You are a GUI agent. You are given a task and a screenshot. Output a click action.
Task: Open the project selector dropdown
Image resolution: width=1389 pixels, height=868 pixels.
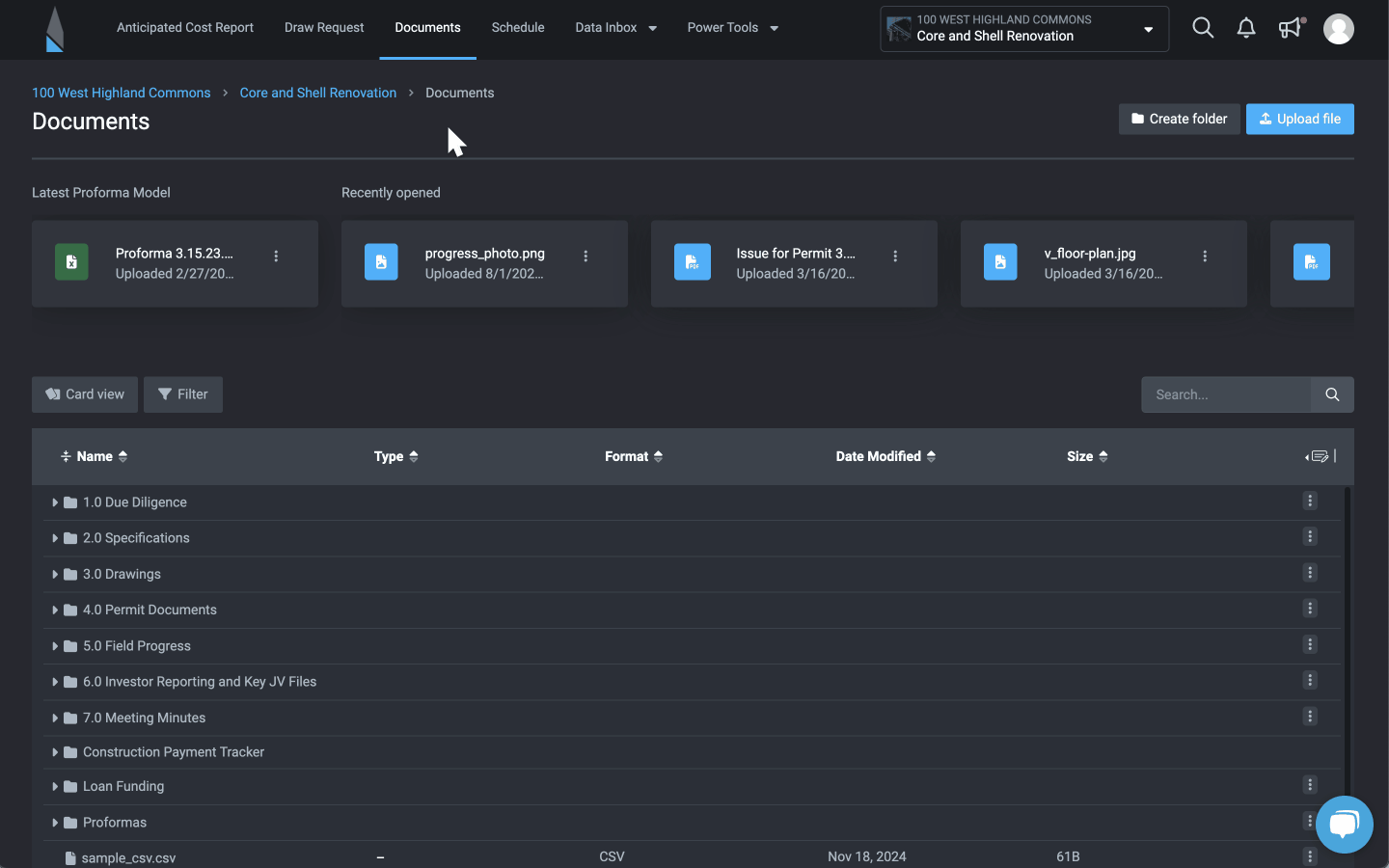tap(1024, 29)
